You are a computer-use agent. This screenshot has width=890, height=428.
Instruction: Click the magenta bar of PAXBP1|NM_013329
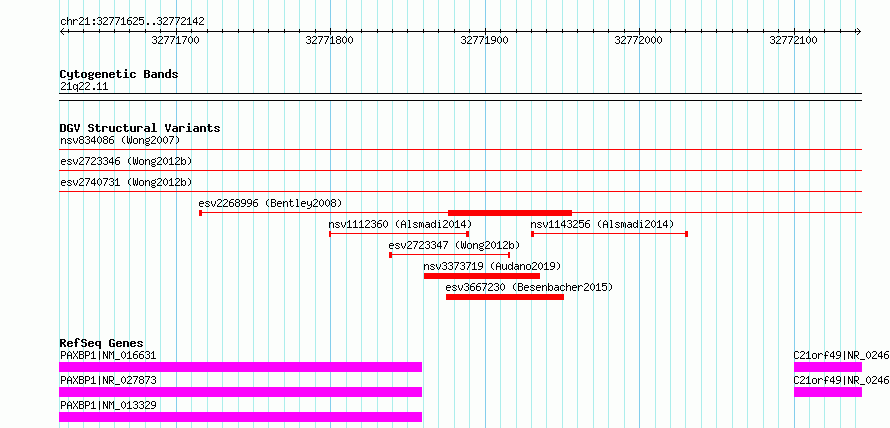pyautogui.click(x=241, y=417)
